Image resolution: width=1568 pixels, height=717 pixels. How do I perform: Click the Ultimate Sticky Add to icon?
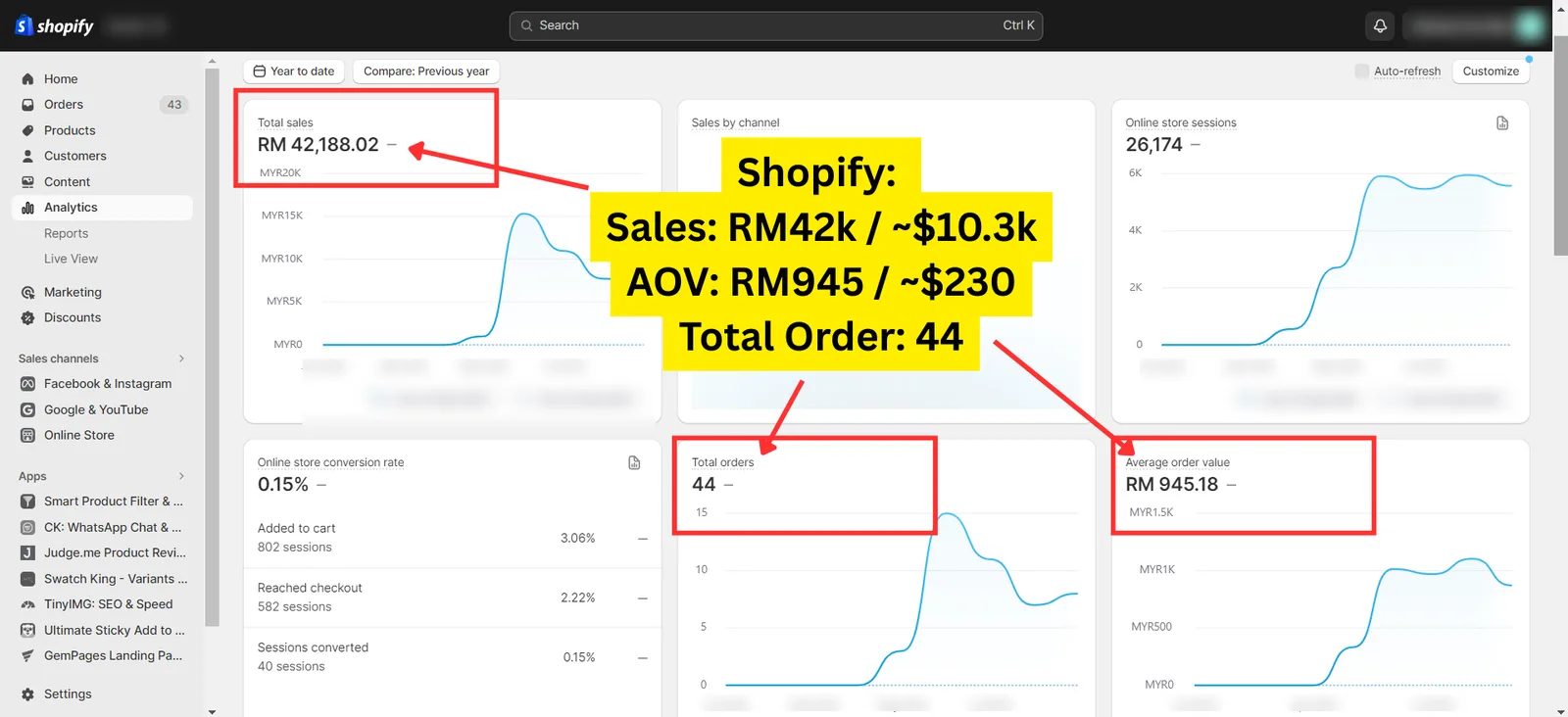pos(27,630)
